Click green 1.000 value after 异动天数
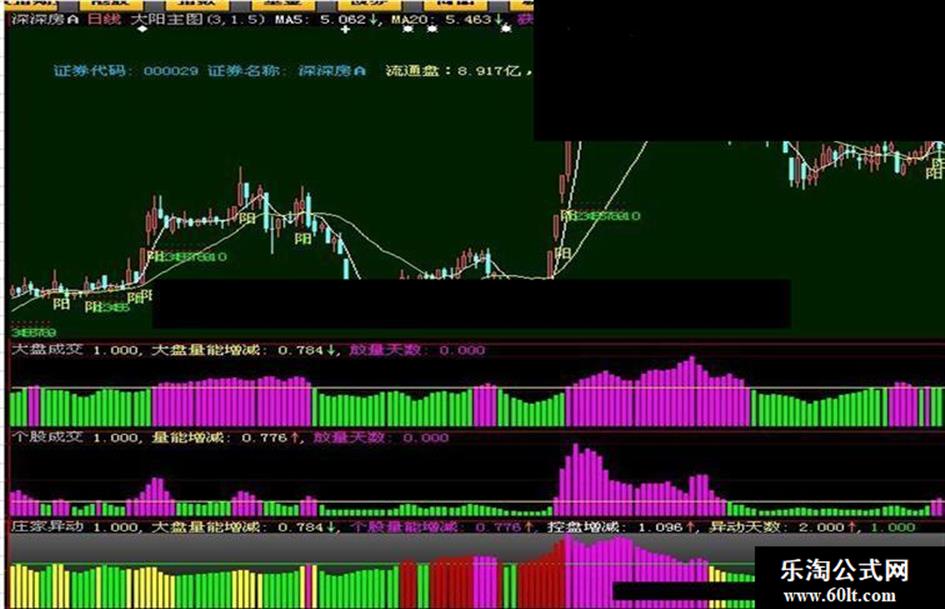 click(893, 527)
